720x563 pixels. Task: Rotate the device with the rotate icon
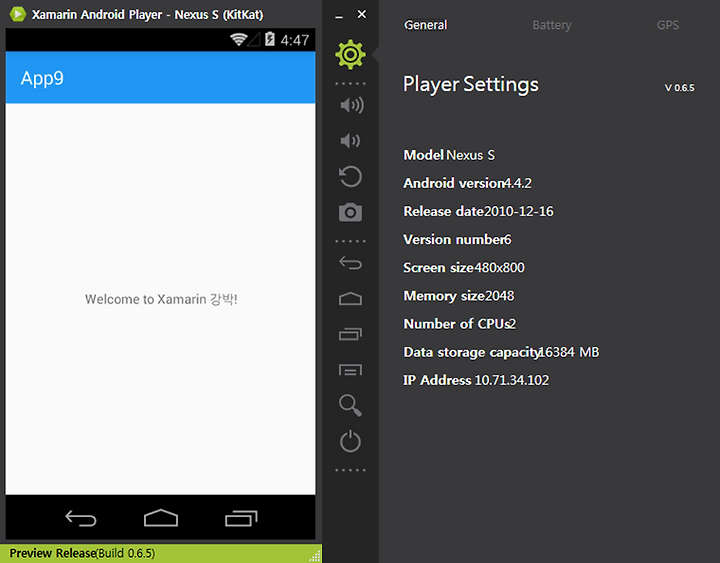(x=350, y=176)
